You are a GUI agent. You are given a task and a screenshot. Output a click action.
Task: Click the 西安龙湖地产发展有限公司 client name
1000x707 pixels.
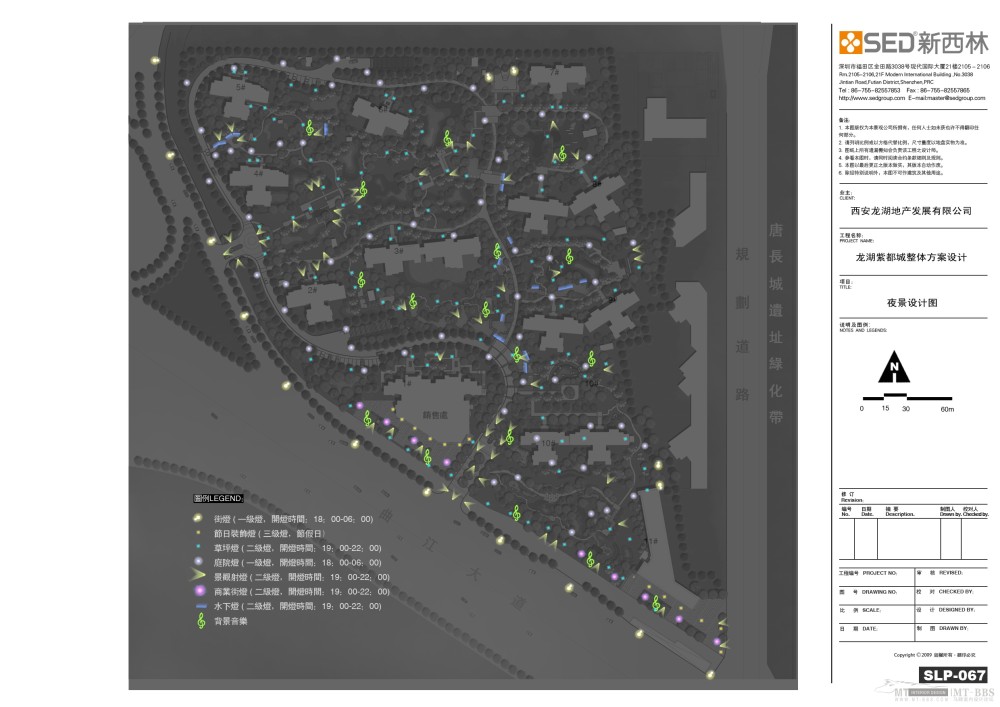904,211
